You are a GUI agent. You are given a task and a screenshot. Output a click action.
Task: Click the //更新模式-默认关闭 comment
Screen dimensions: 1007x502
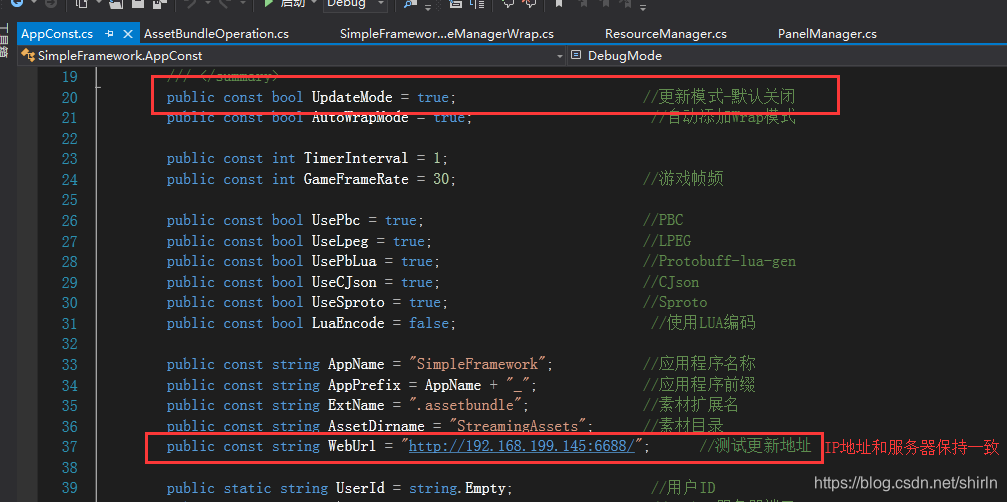point(719,98)
